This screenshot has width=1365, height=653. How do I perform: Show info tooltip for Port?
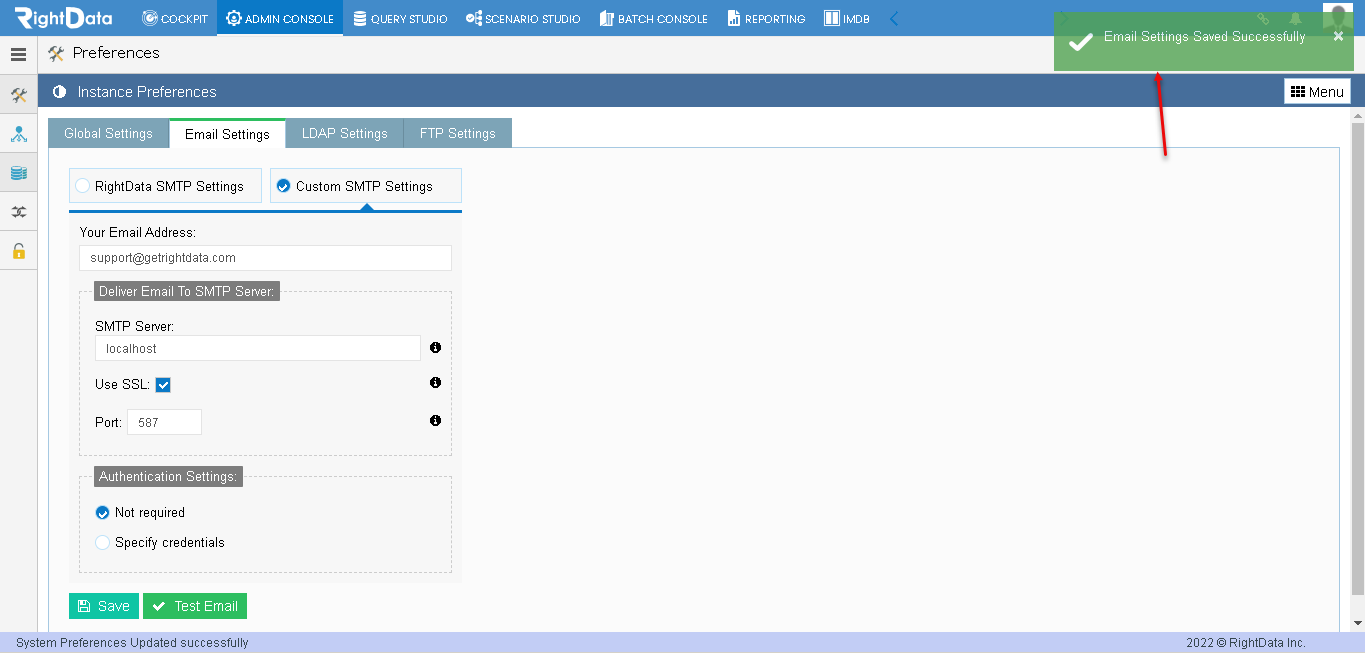(x=435, y=421)
